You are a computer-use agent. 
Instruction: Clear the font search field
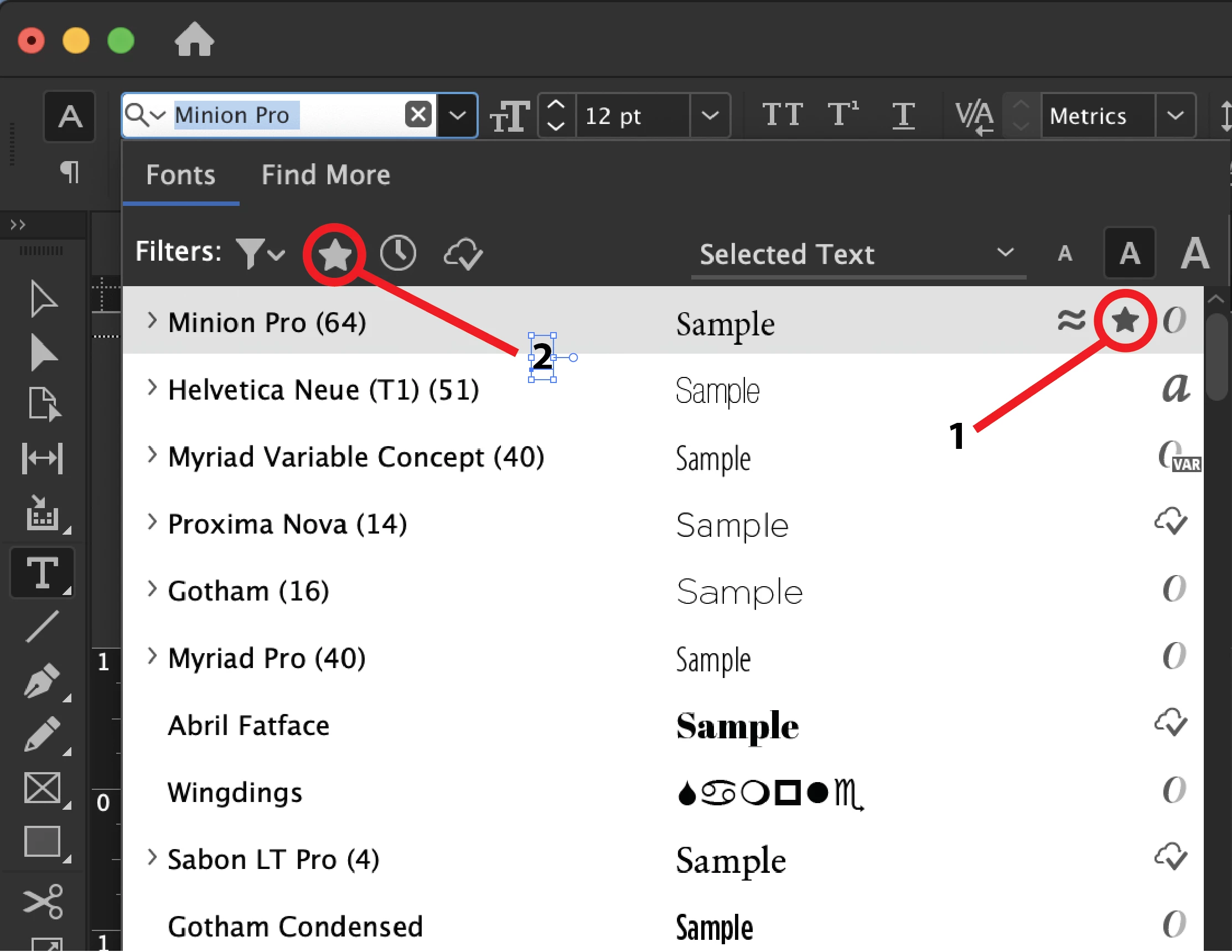coord(418,115)
